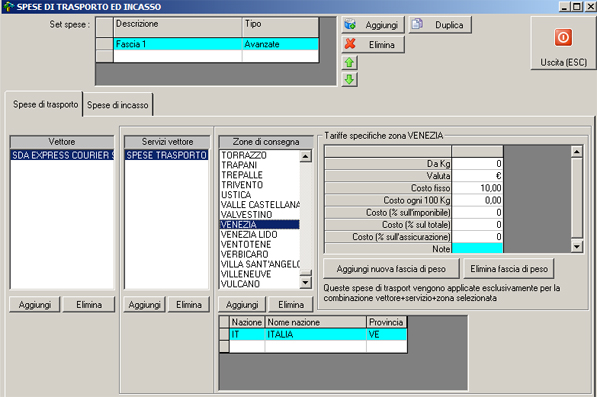
Task: Select VENEZIA LIDO in the zones list
Action: click(260, 234)
